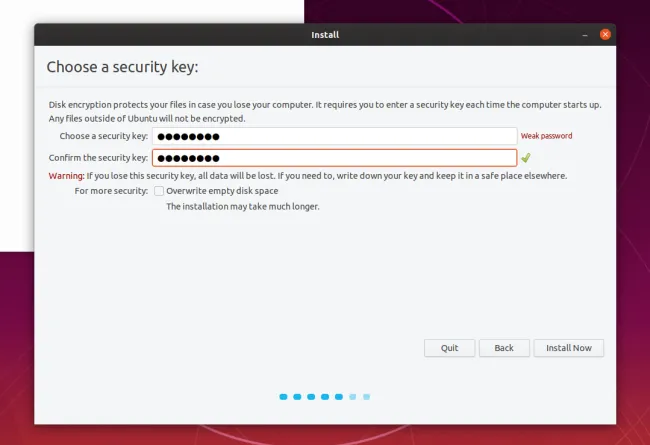Click the red Warning label text
Image resolution: width=650 pixels, height=445 pixels.
(x=66, y=176)
